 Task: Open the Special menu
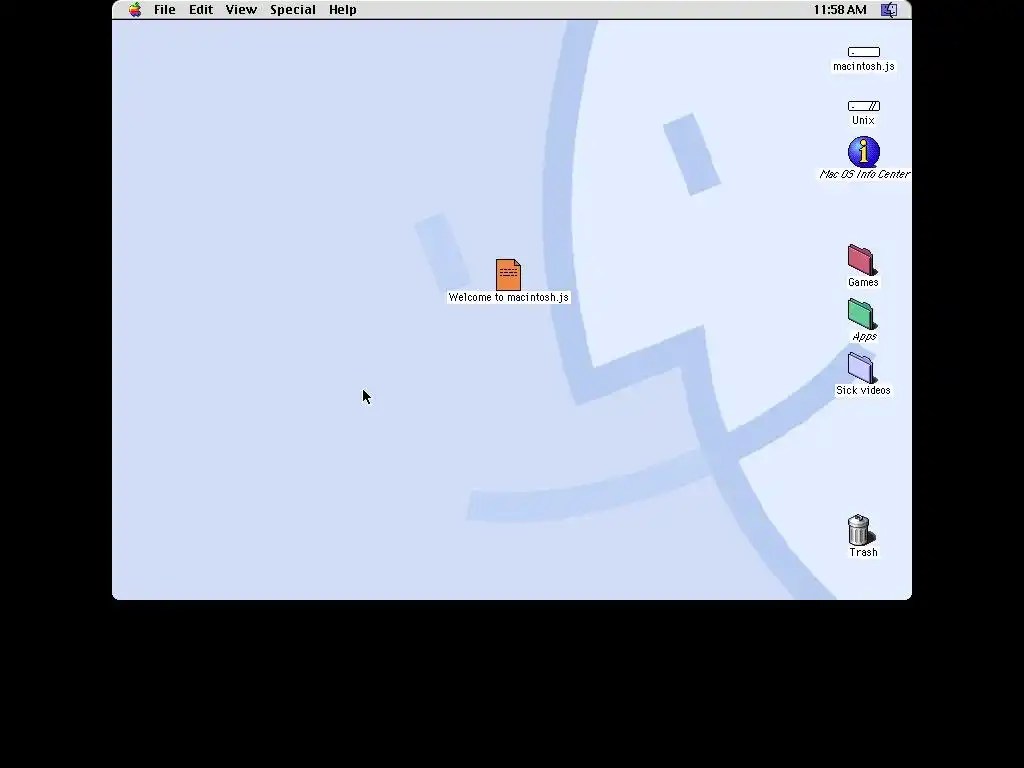[x=293, y=10]
